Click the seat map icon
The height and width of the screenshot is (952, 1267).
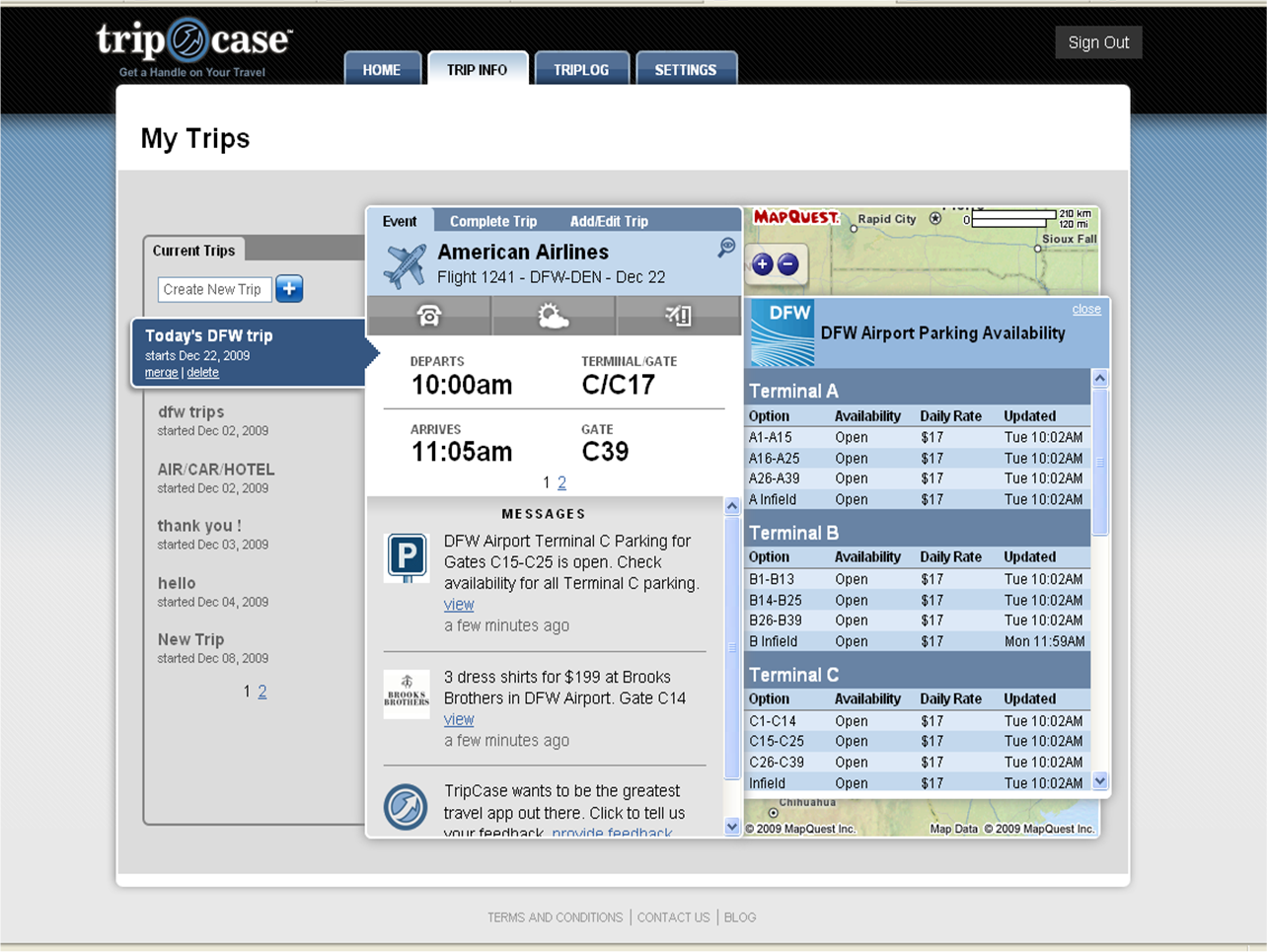(678, 316)
